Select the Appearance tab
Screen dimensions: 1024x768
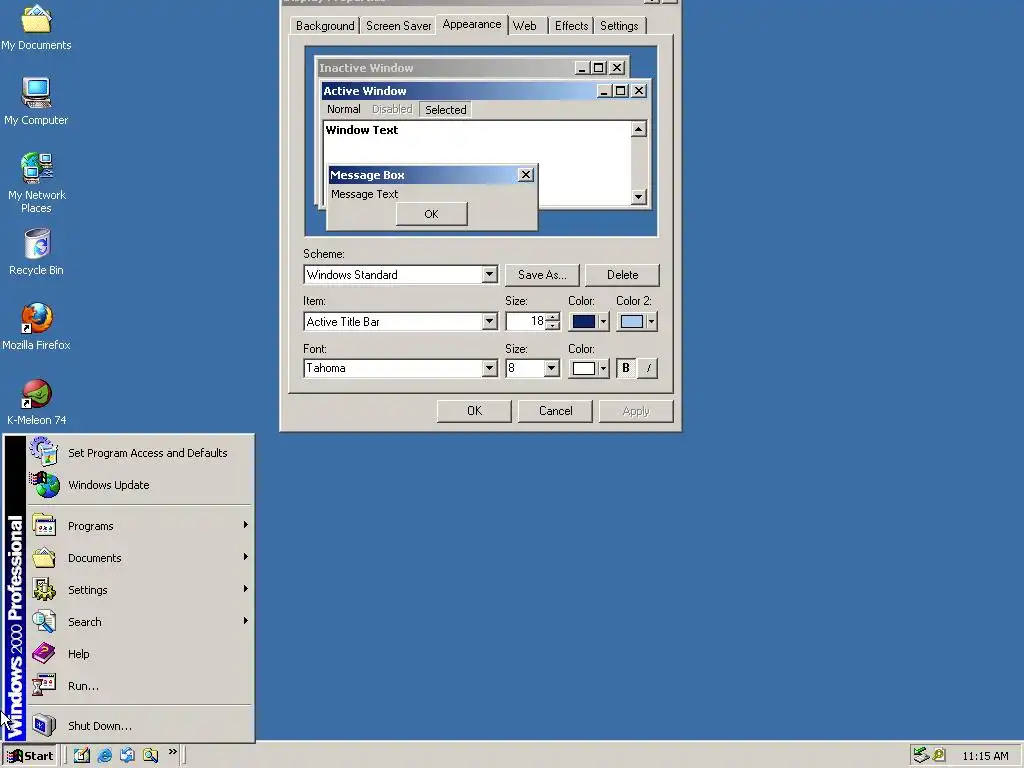(472, 24)
